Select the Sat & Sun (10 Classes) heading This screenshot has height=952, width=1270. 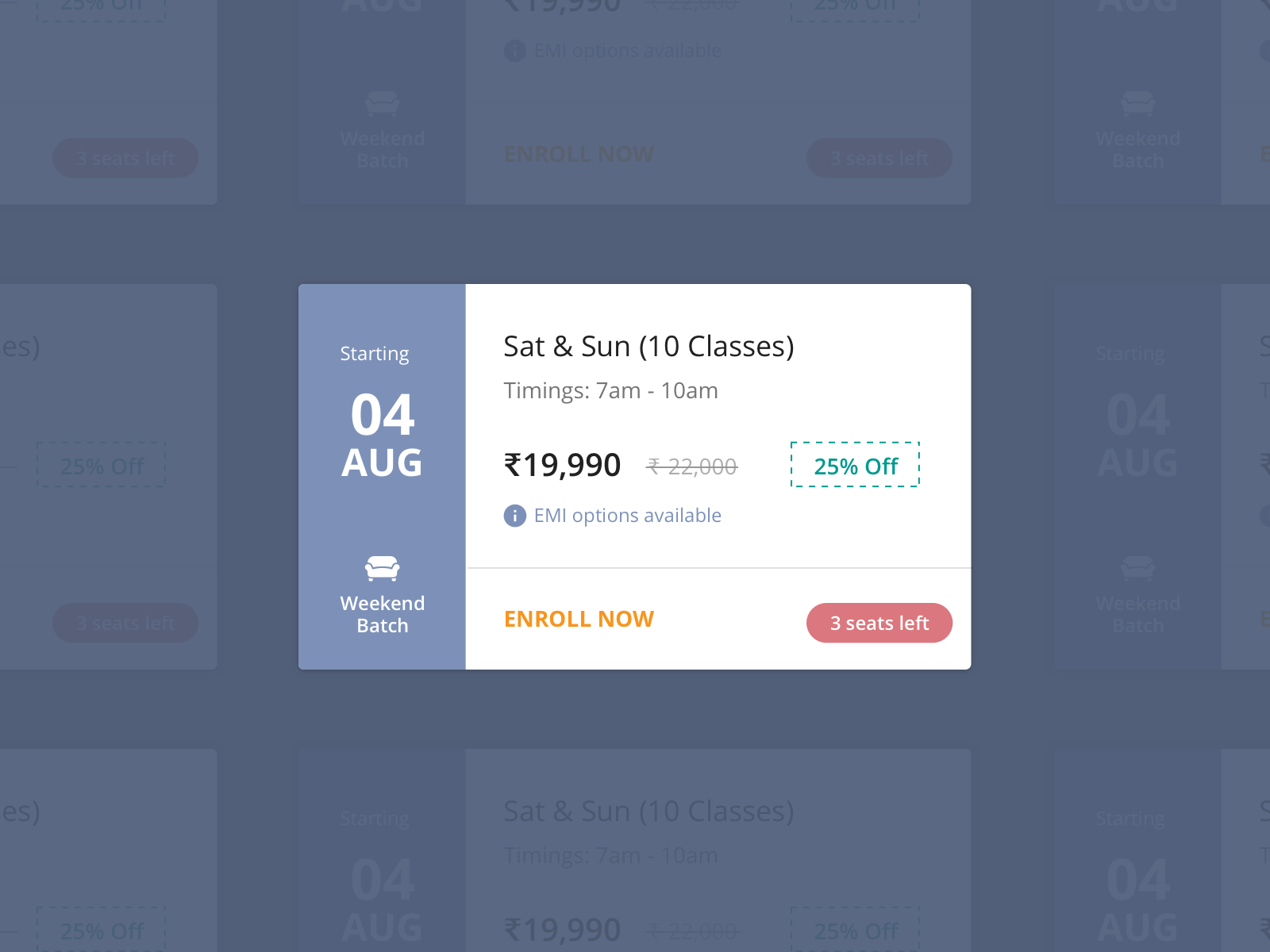649,345
